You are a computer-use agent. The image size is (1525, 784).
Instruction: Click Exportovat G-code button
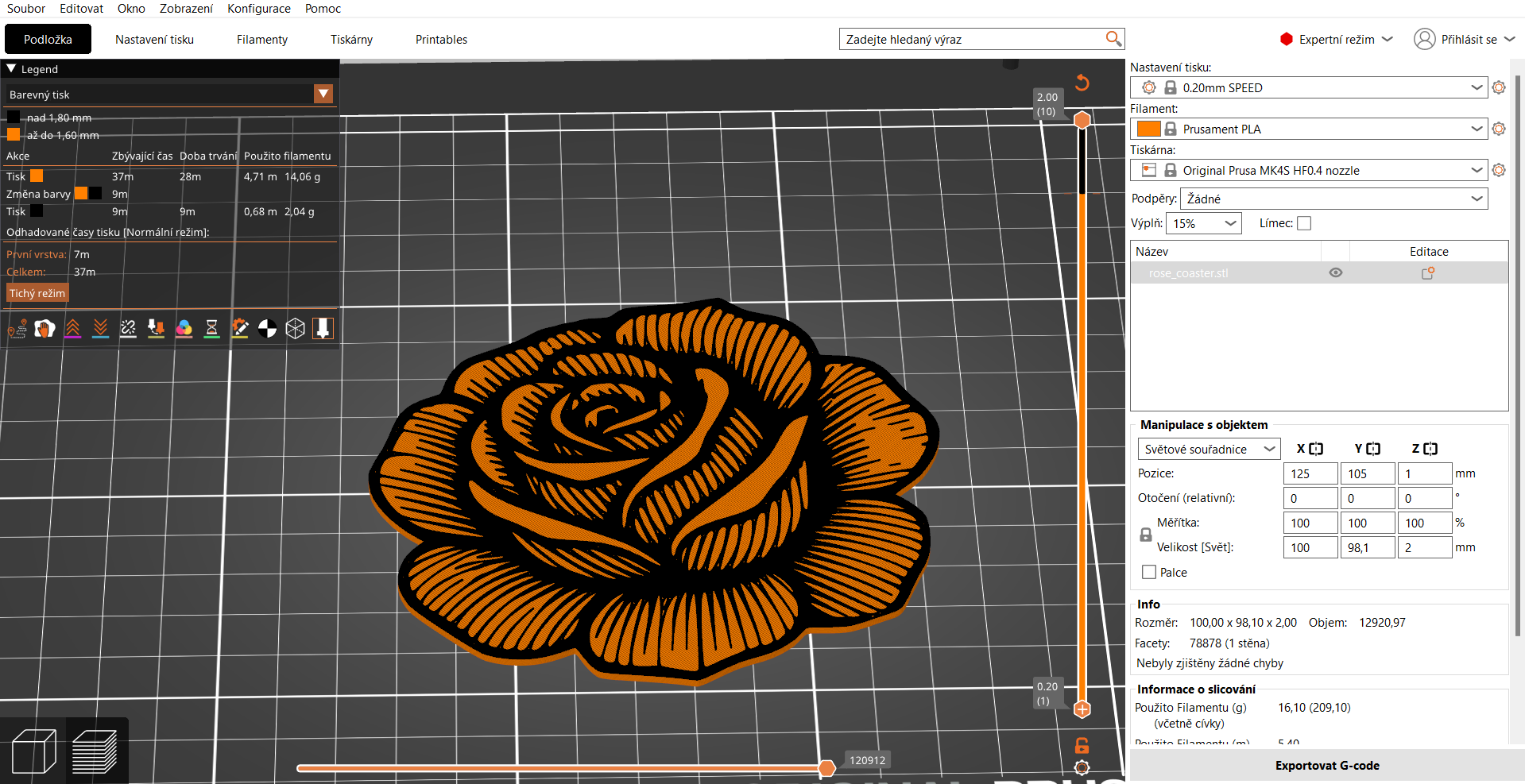[x=1327, y=766]
